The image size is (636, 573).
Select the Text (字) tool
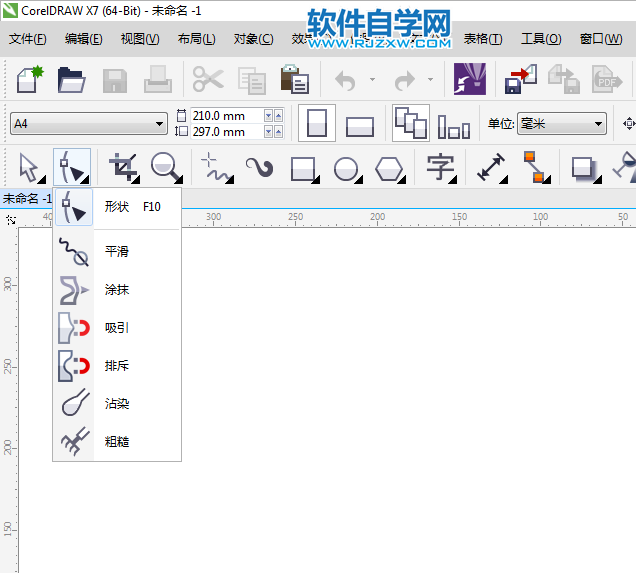pyautogui.click(x=440, y=167)
